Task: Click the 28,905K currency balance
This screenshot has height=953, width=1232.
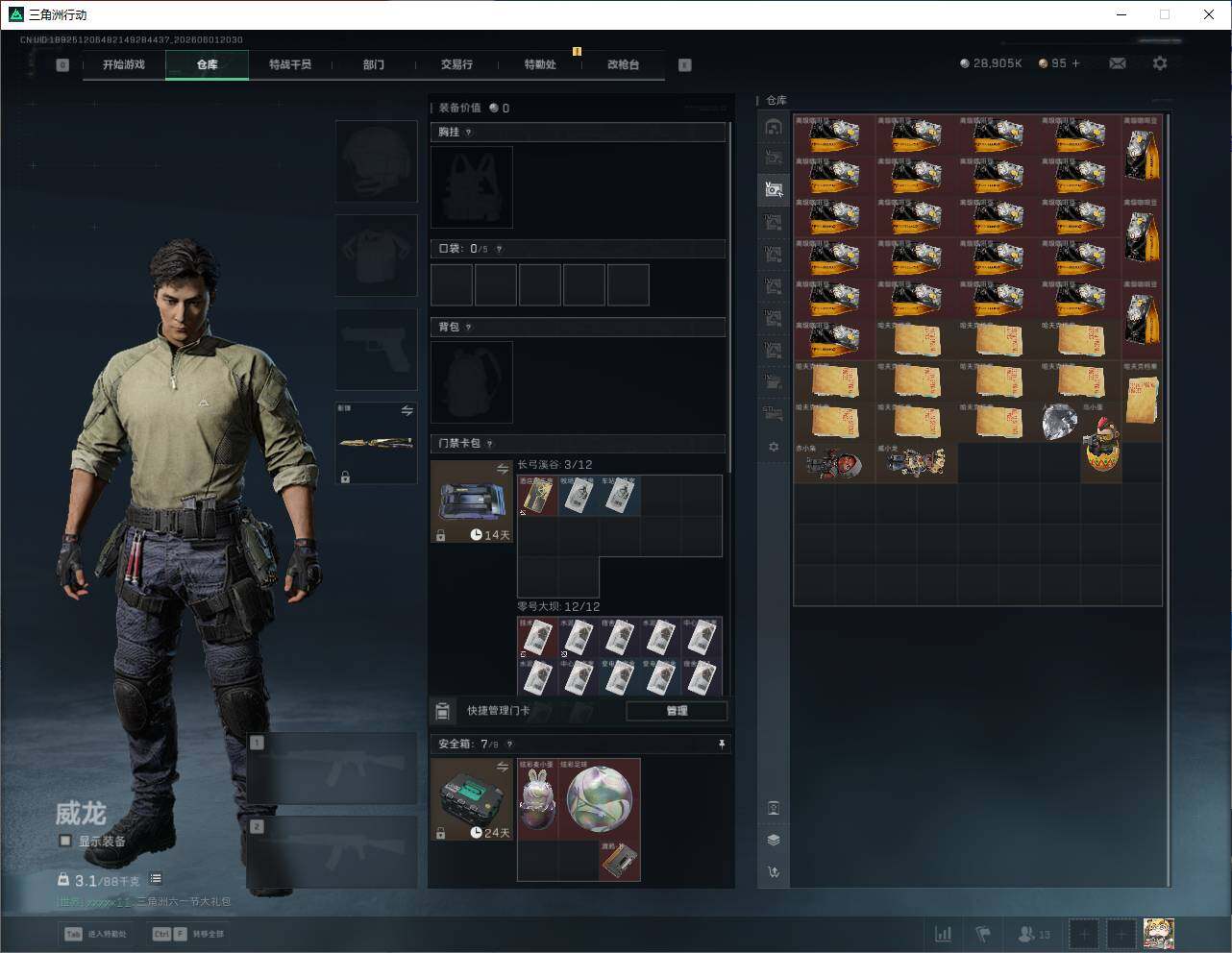Action: pyautogui.click(x=991, y=63)
